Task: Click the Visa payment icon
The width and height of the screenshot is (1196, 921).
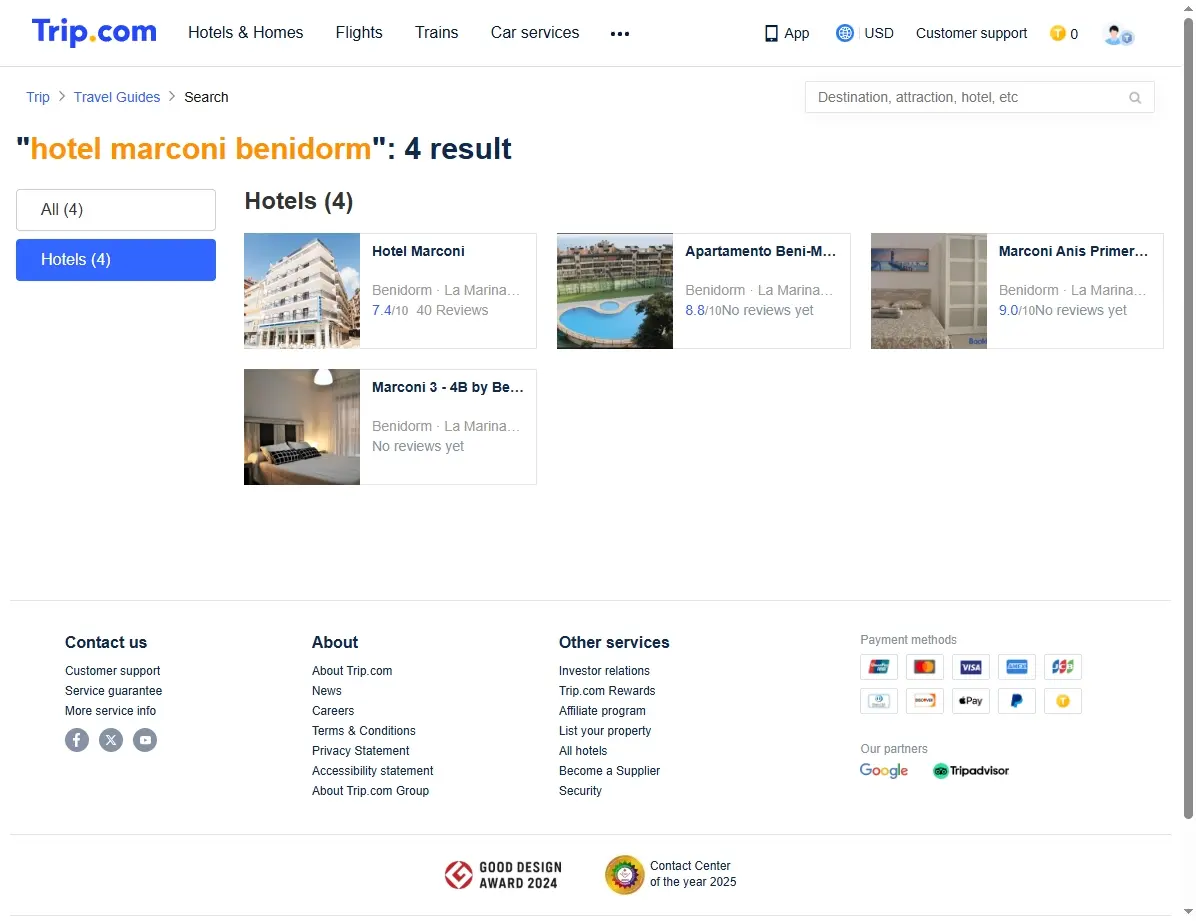Action: (970, 667)
